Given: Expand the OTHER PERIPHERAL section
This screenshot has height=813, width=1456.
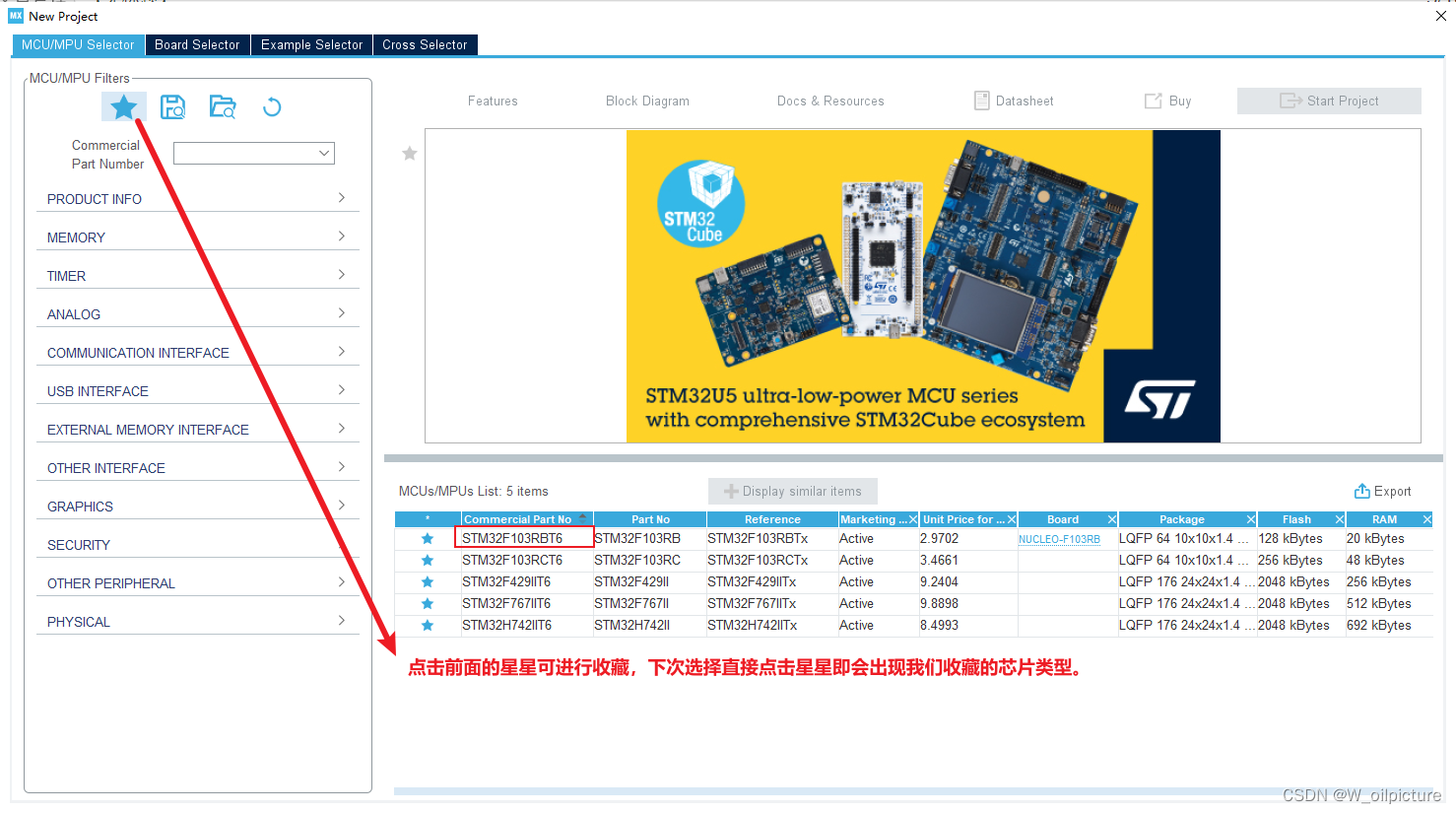Looking at the screenshot, I should coord(198,582).
